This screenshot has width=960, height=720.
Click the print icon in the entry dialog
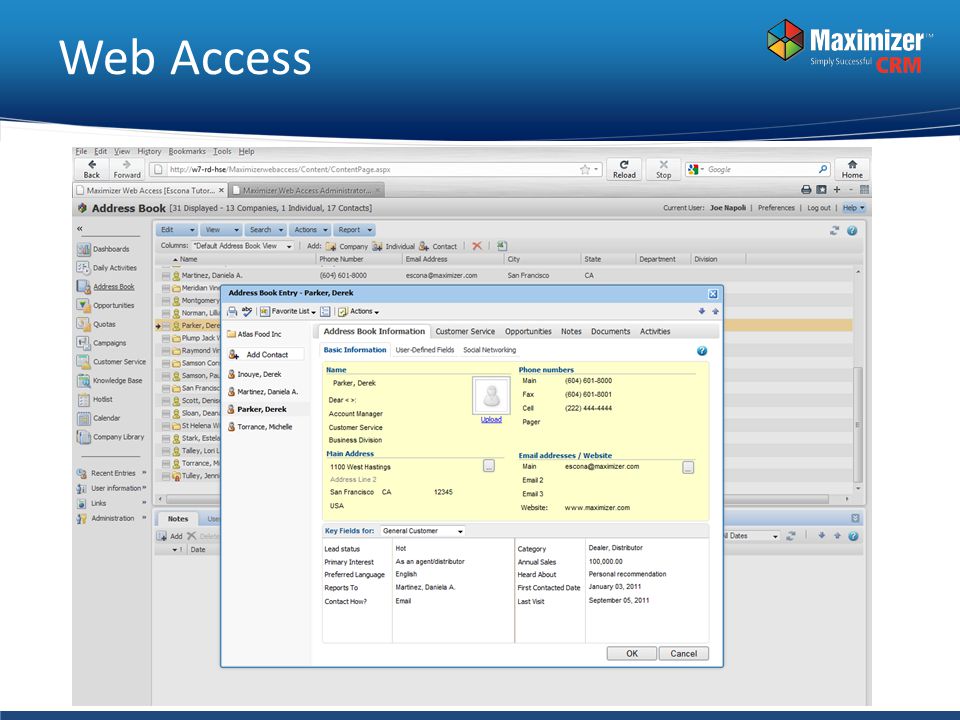coord(232,312)
